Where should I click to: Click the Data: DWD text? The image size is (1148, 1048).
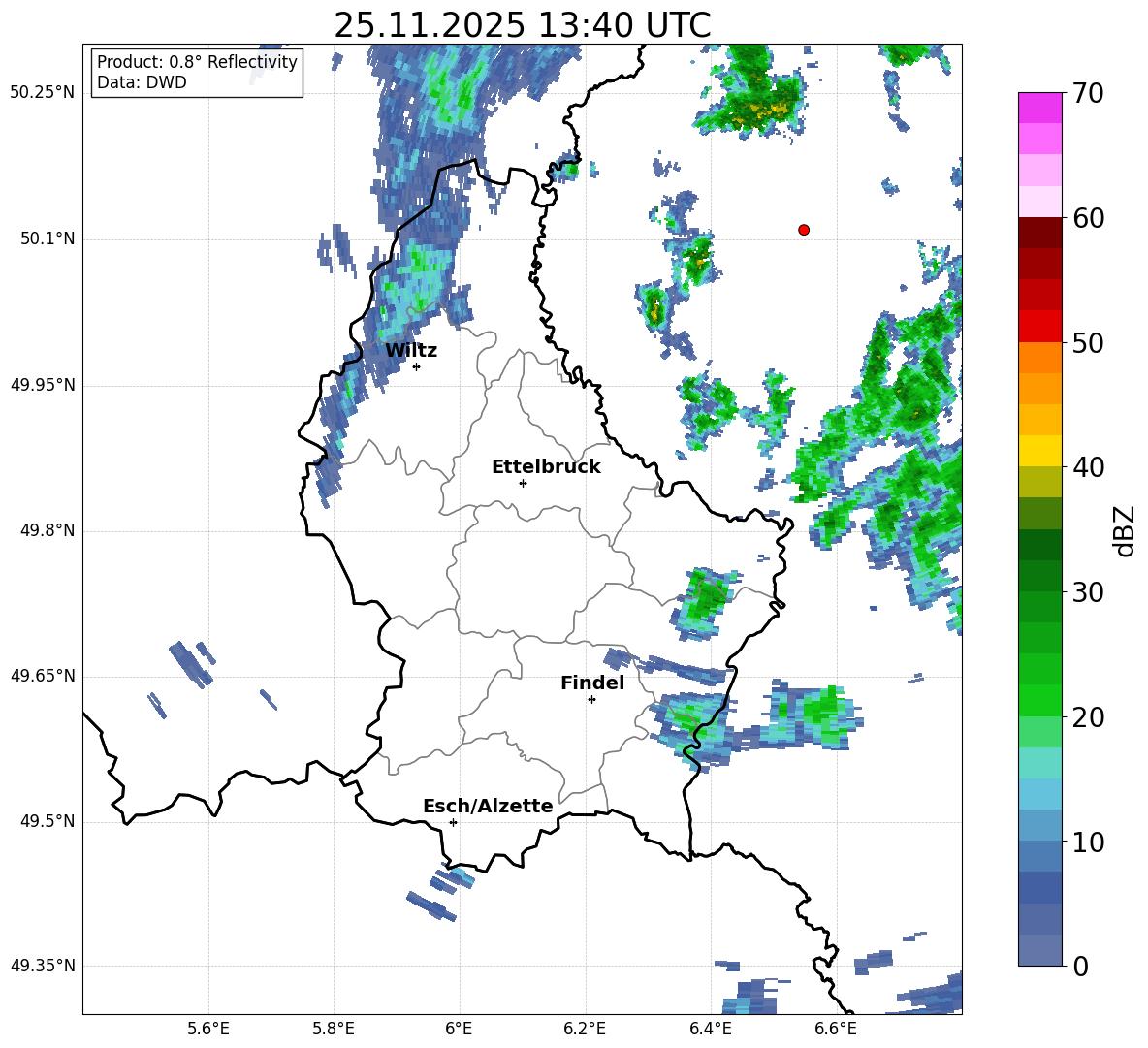(142, 82)
